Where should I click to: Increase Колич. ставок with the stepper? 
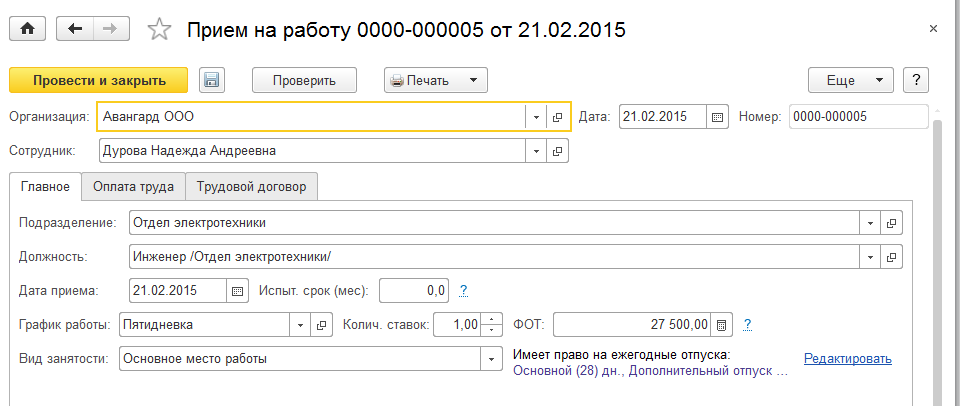[x=490, y=319]
